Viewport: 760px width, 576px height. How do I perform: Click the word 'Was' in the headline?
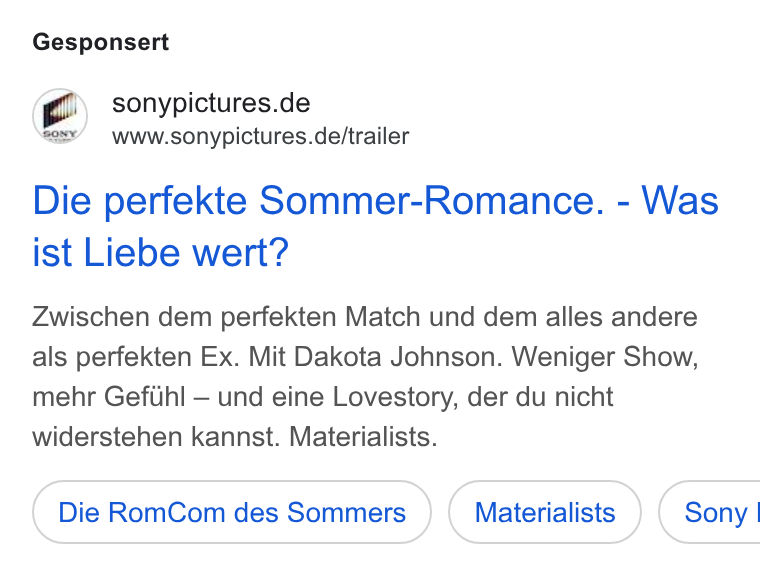[x=680, y=201]
